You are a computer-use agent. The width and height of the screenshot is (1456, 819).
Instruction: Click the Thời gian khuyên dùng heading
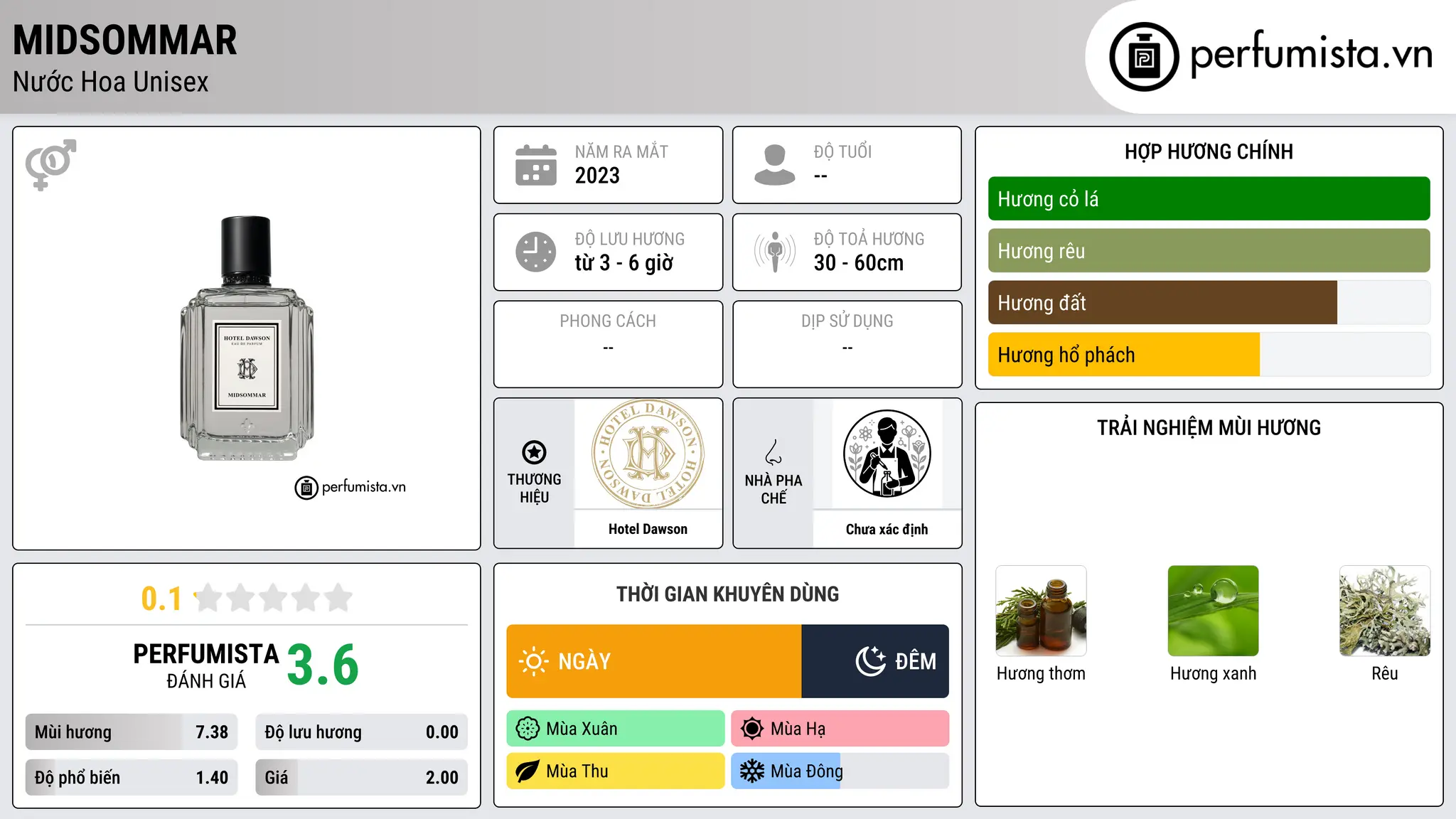(728, 594)
